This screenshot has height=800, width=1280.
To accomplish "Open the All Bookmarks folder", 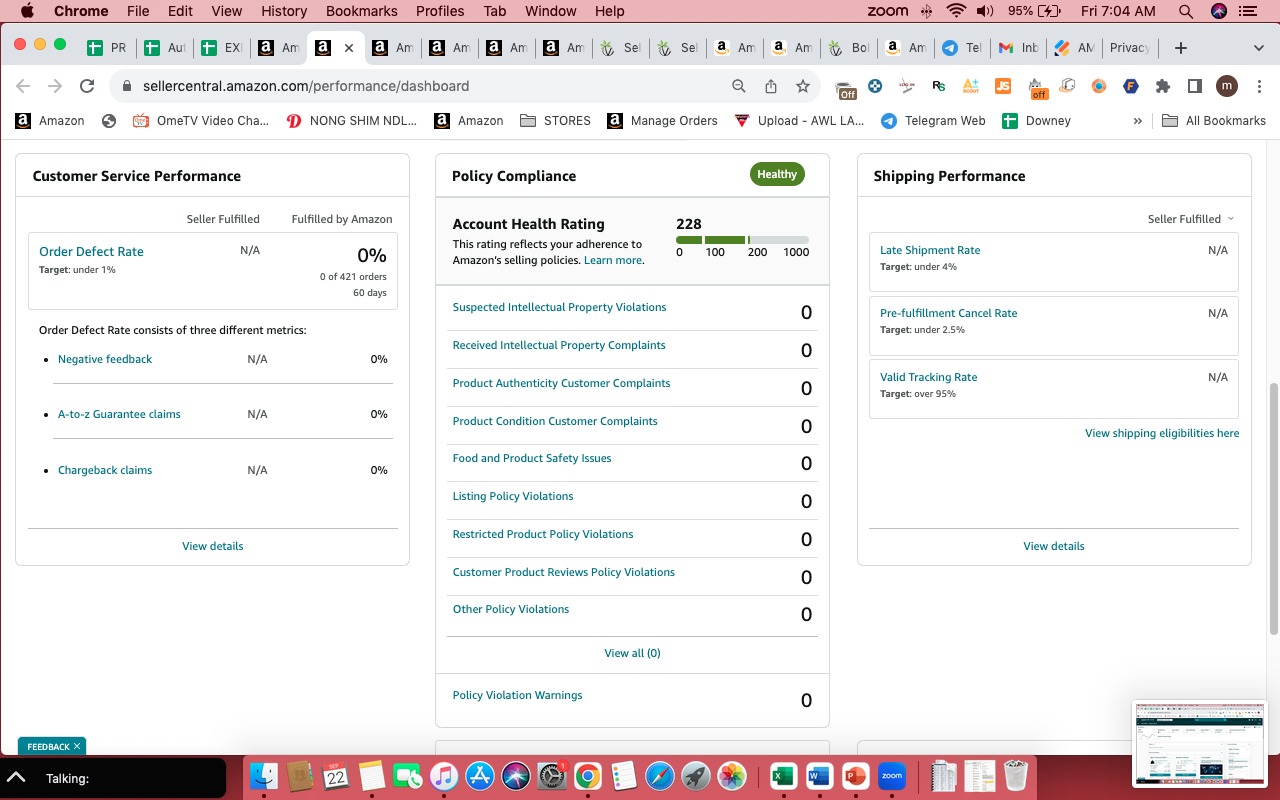I will click(1214, 121).
